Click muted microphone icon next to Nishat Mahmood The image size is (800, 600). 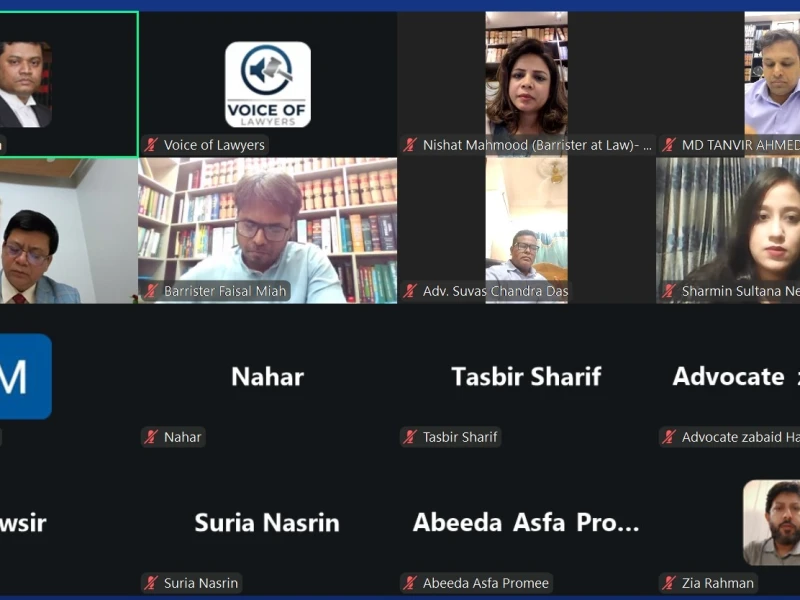pyautogui.click(x=410, y=145)
